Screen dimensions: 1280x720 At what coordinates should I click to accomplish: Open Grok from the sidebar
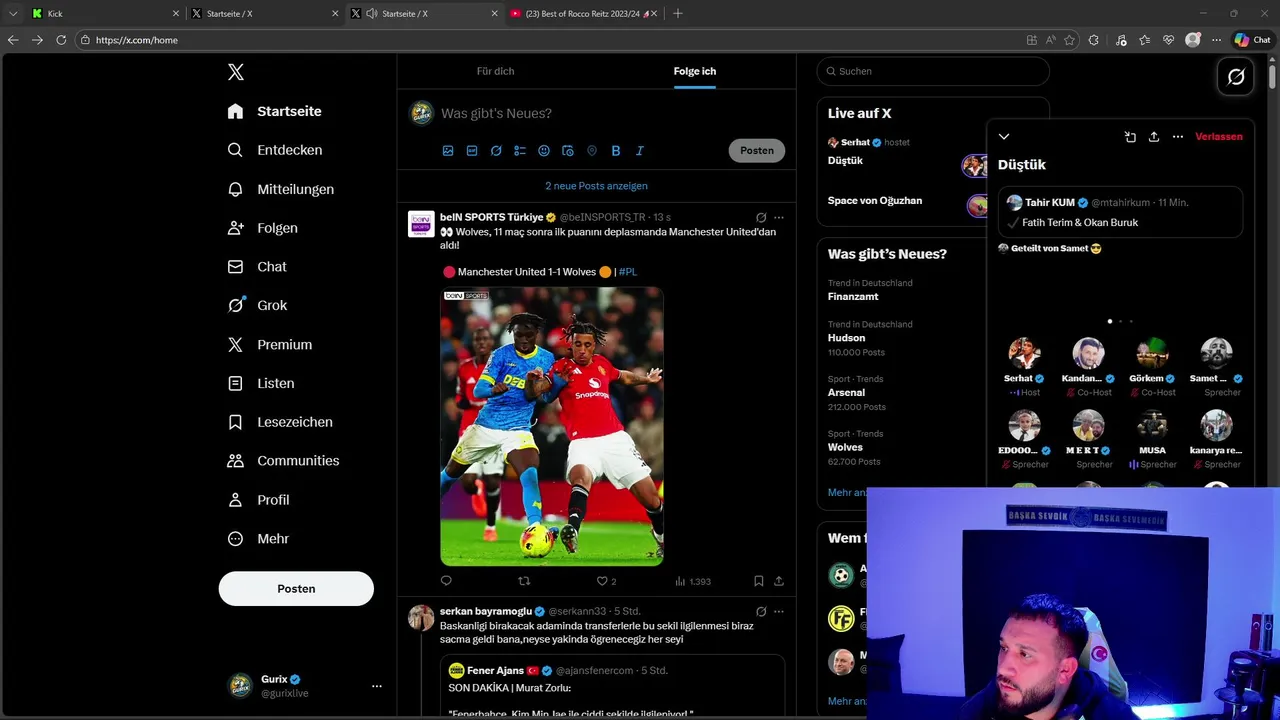[257, 305]
